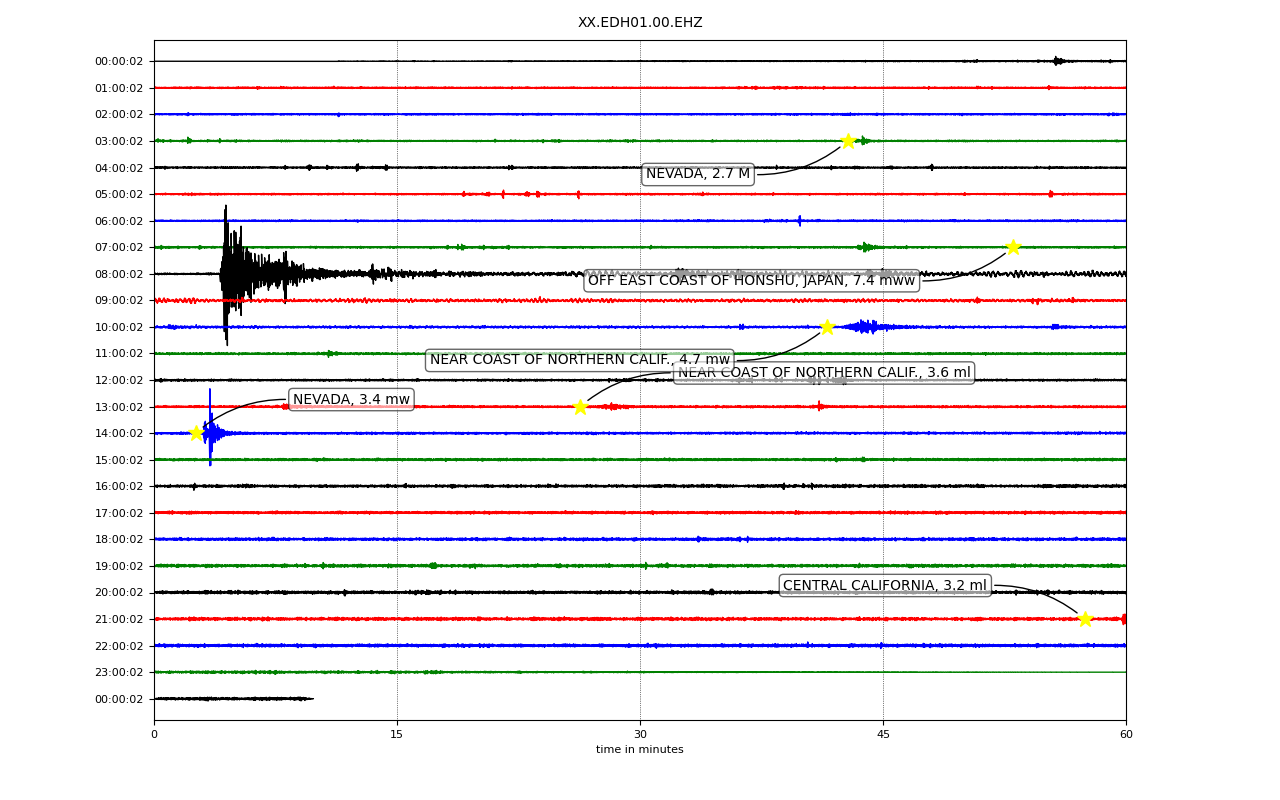Viewport: 1280px width, 800px height.
Task: Click the star on the blue 10:00:02 trace
Action: click(x=827, y=327)
